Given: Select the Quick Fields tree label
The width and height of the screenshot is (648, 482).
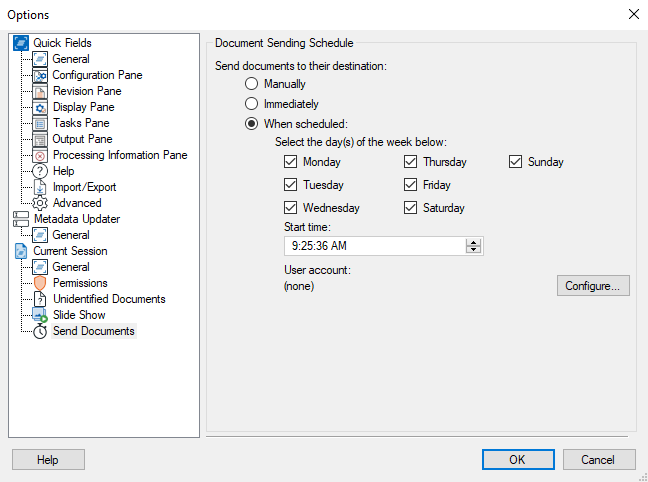Looking at the screenshot, I should pos(62,43).
